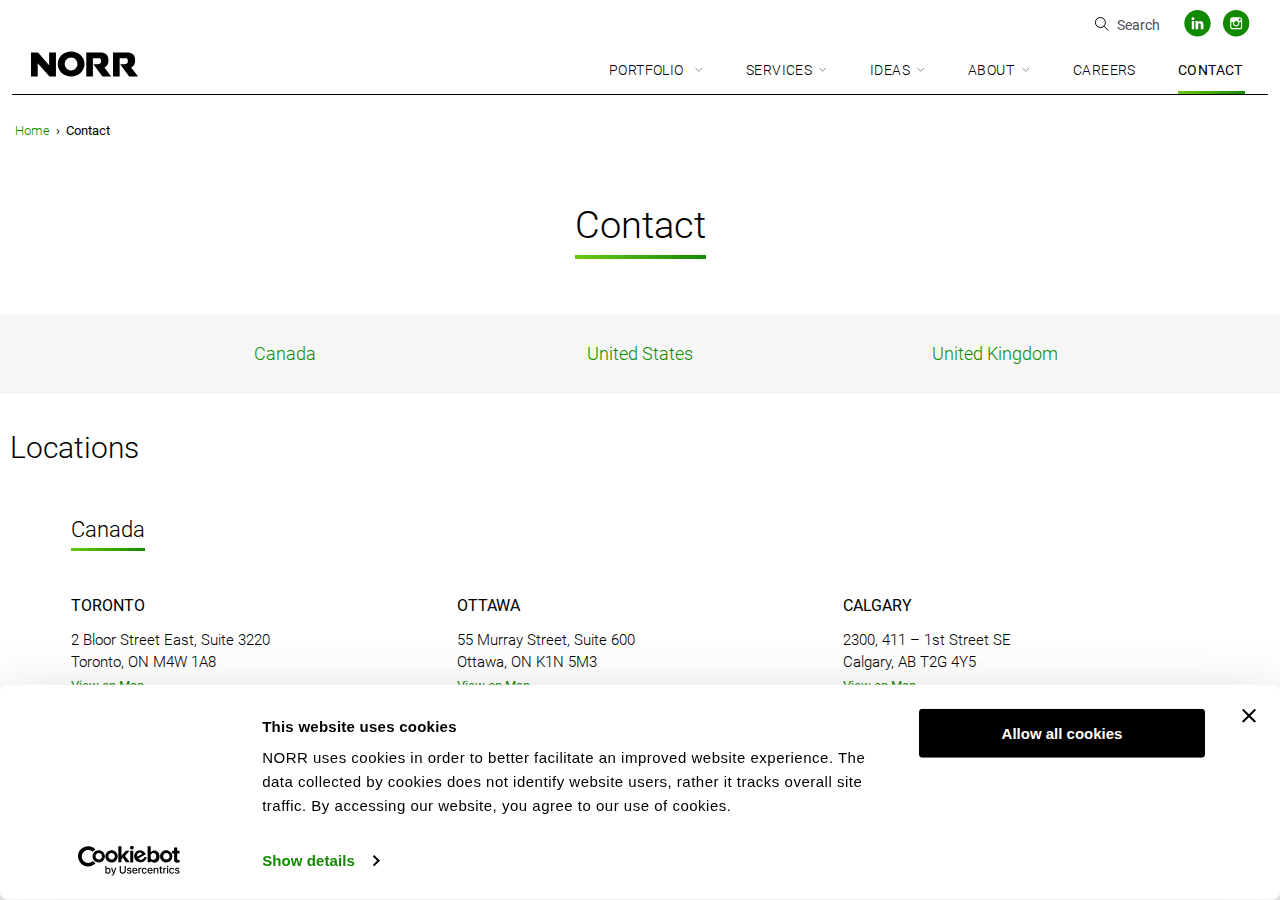
Task: Click the Search magnifier icon
Action: (x=1101, y=24)
